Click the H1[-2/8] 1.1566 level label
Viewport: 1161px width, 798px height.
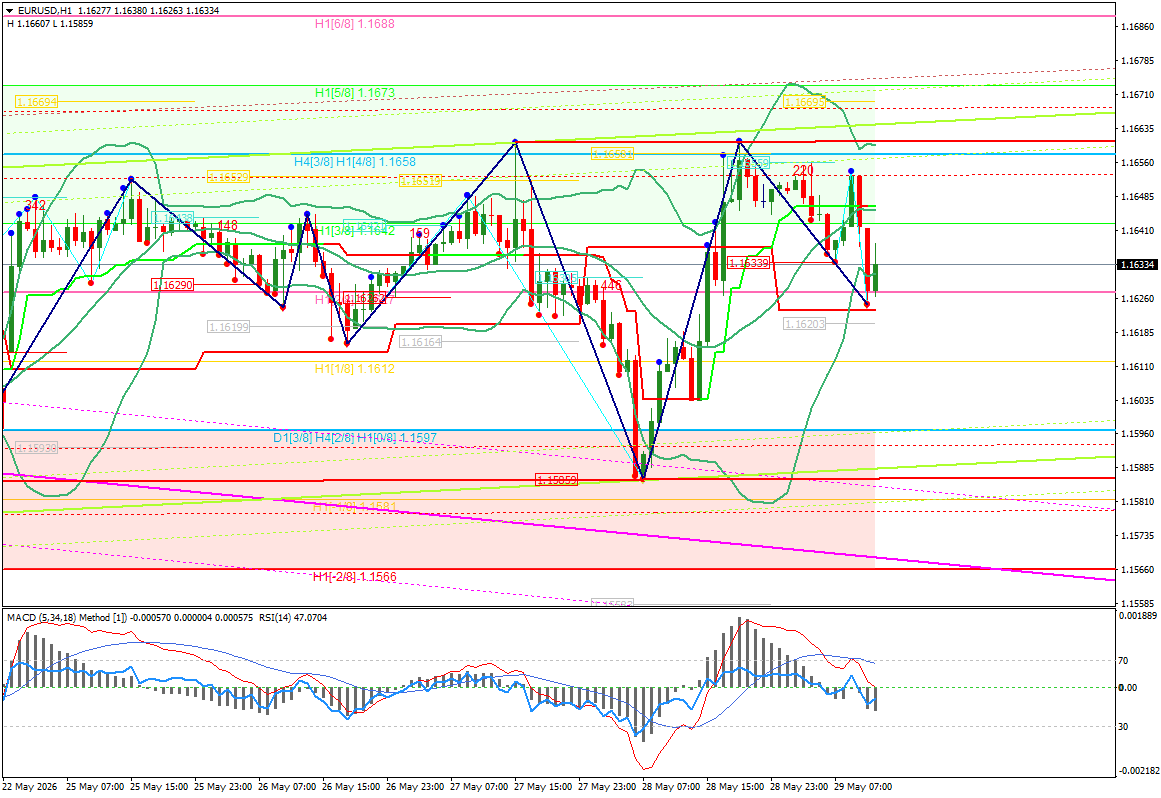tap(355, 577)
